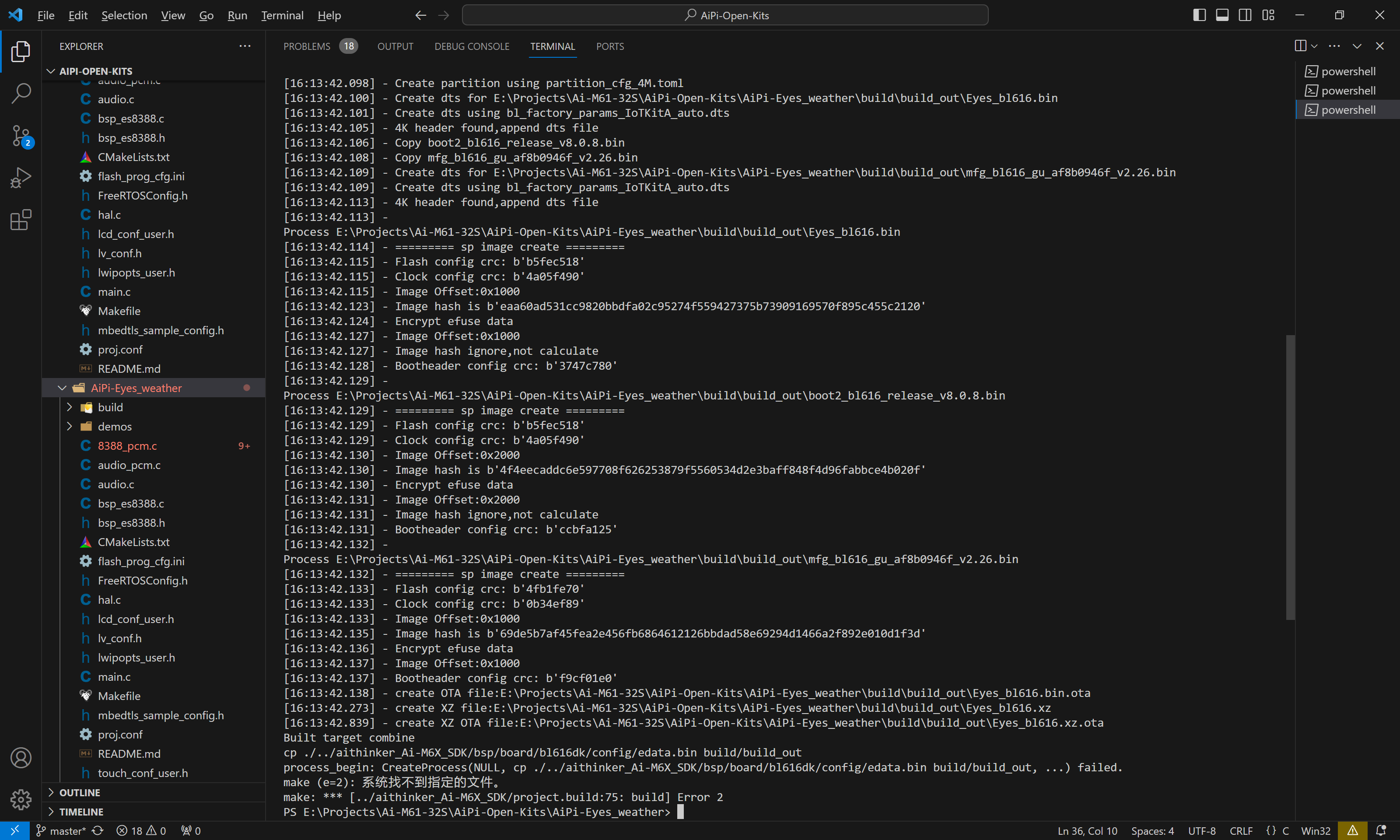This screenshot has width=1400, height=840.
Task: Open the Extensions view icon
Action: coord(21,220)
